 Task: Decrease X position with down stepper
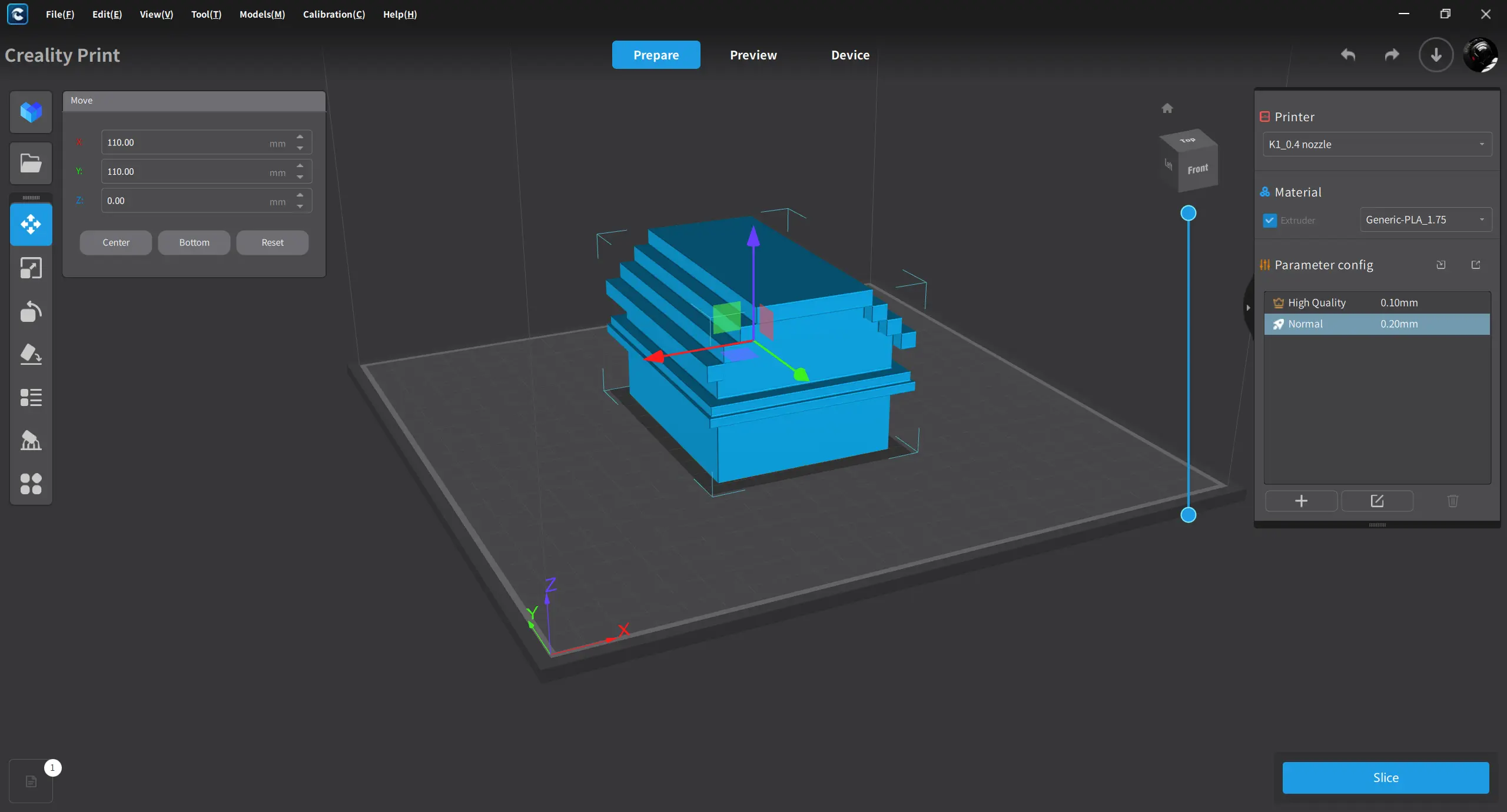[300, 148]
